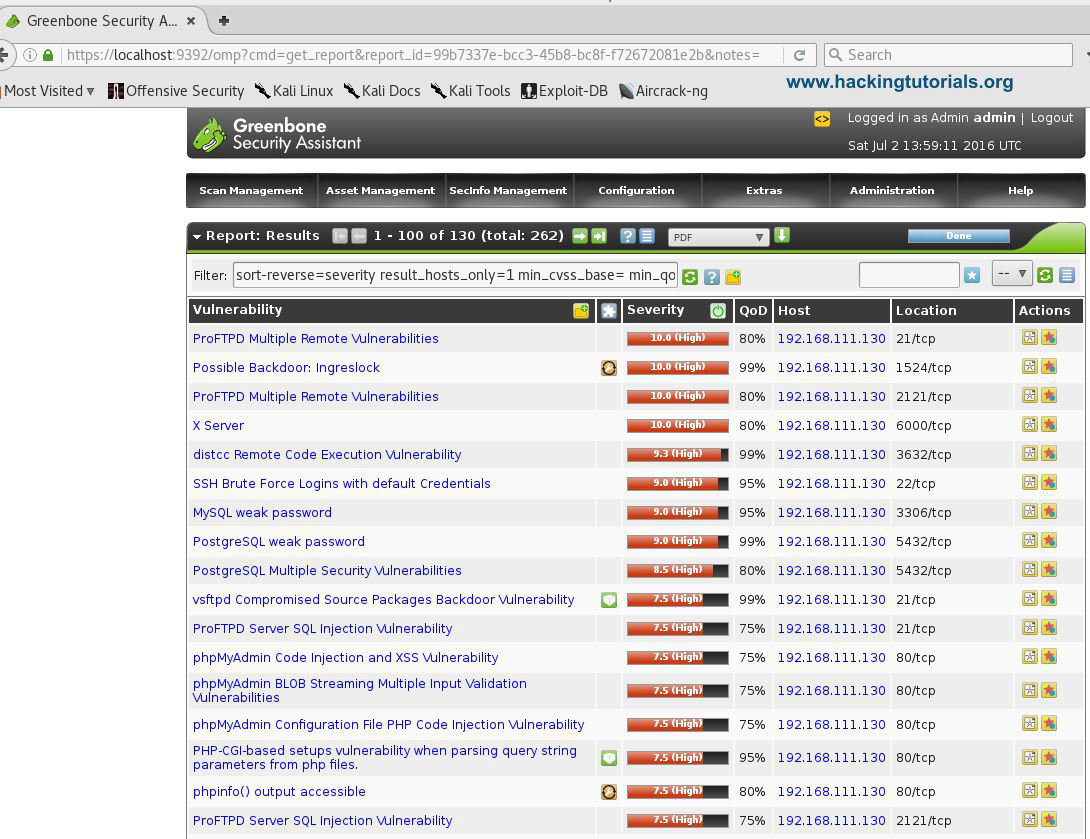Click vendor-fix icon on vsftpd backdoor row

pos(609,600)
